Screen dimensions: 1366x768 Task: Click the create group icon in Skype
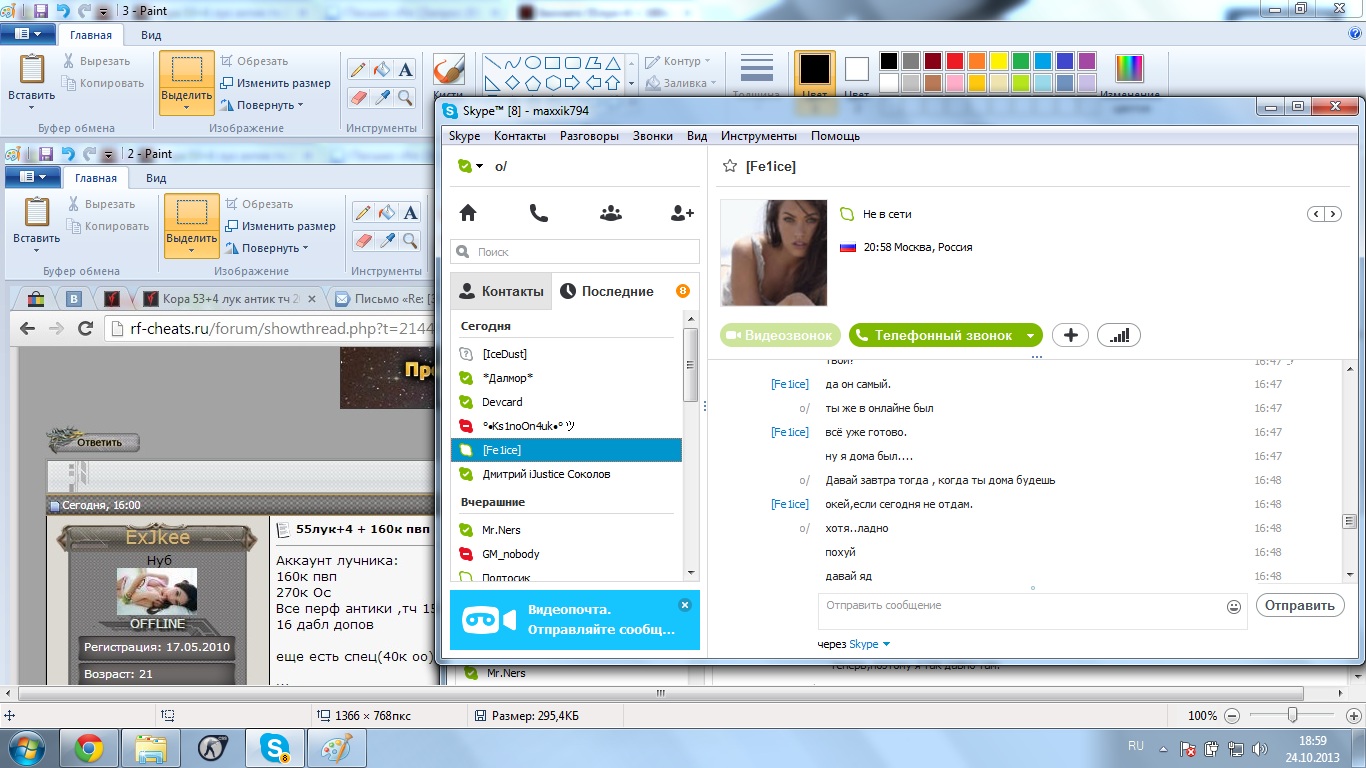click(x=611, y=213)
